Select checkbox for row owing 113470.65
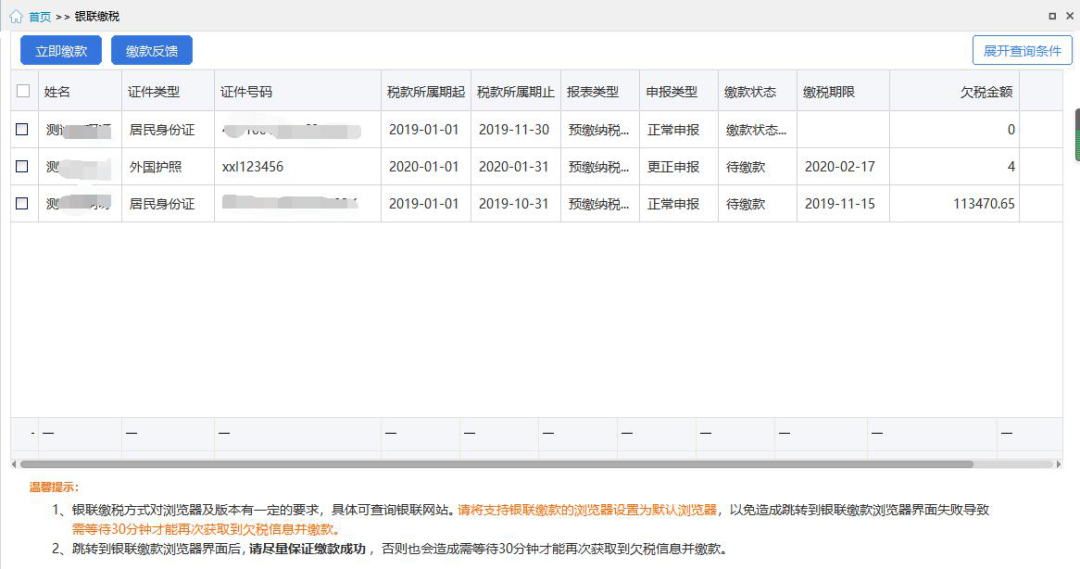 22,204
